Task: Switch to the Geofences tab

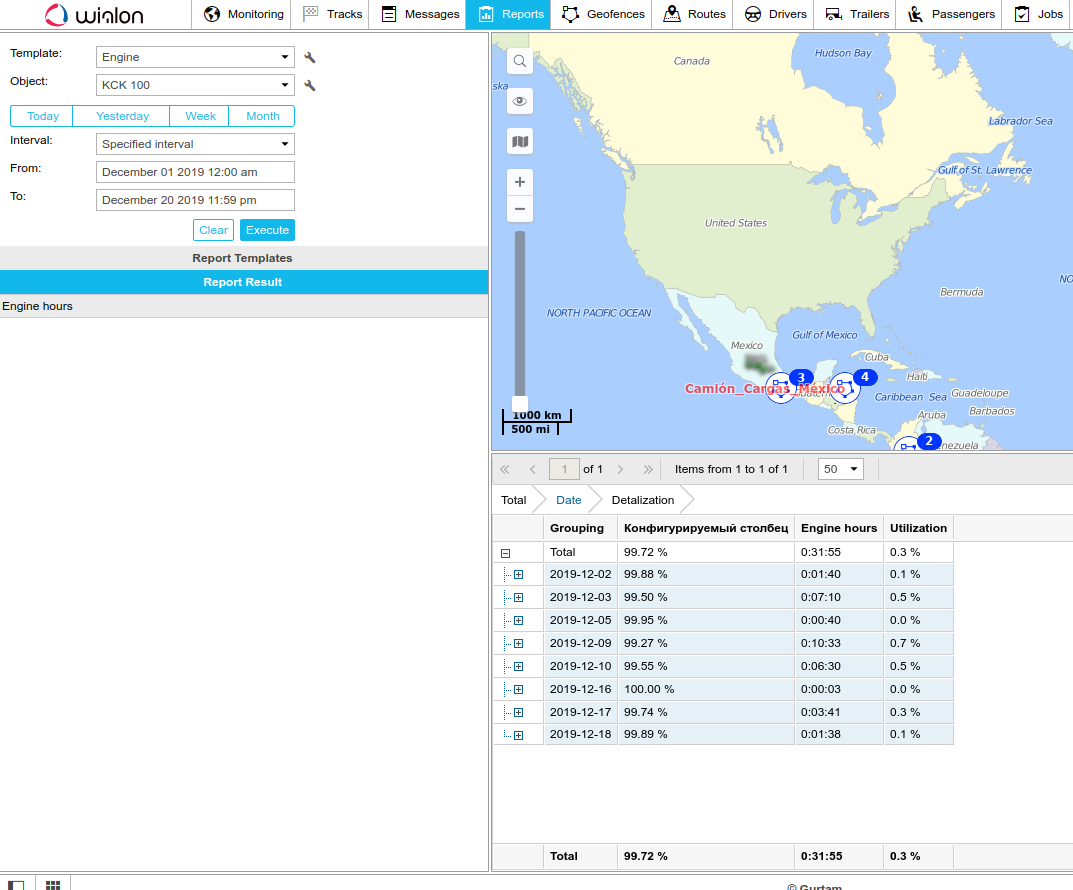Action: pyautogui.click(x=600, y=14)
